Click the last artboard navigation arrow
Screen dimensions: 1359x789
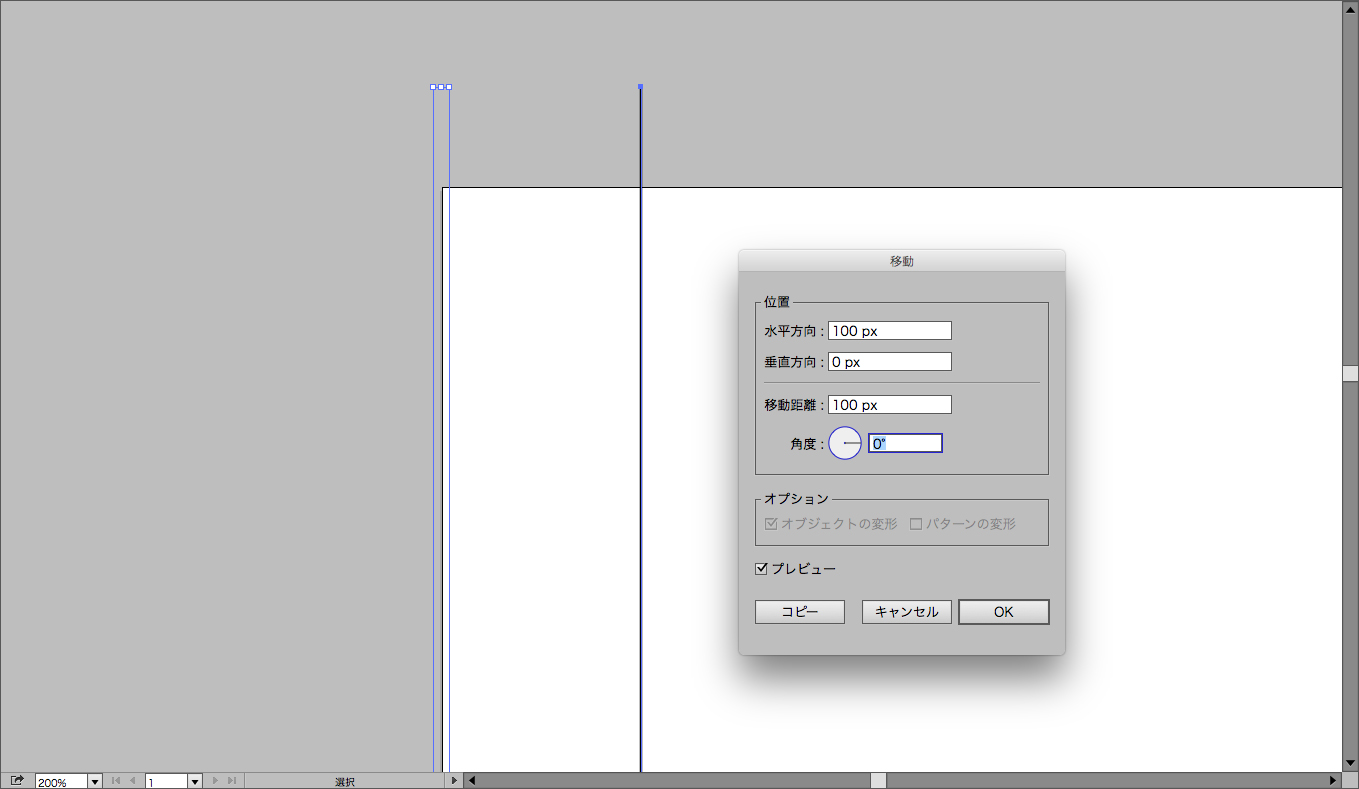pos(232,781)
